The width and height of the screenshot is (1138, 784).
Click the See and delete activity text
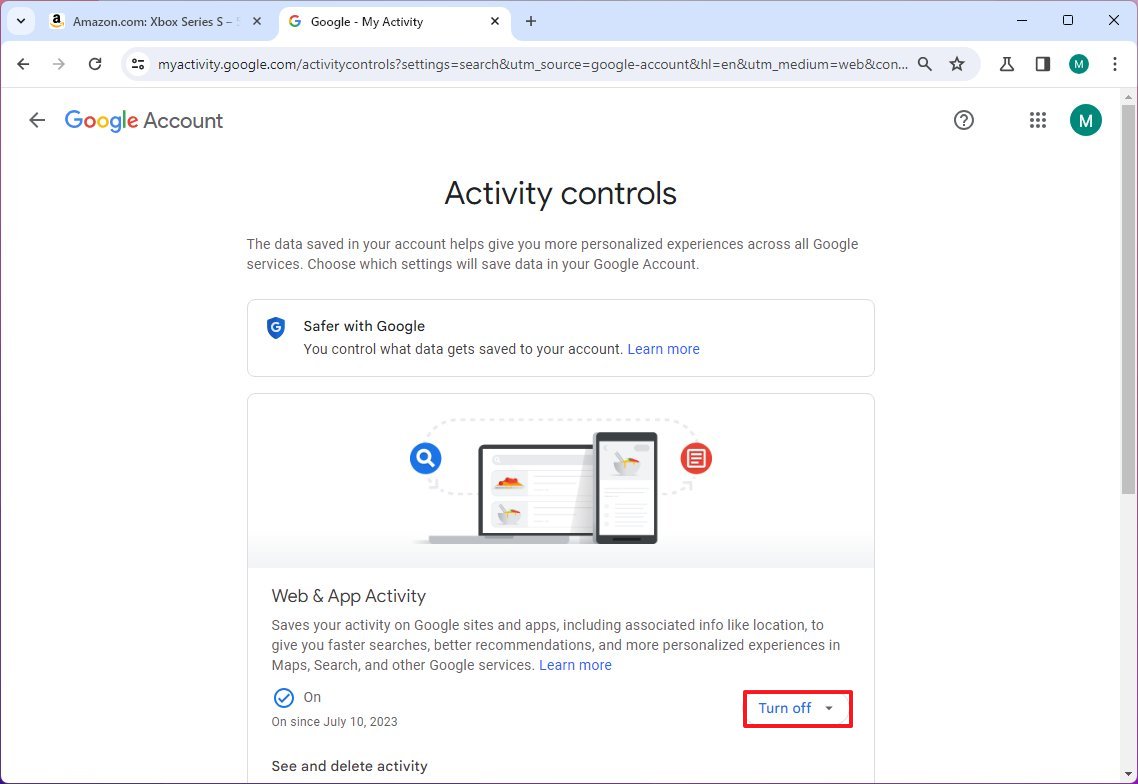coord(349,766)
